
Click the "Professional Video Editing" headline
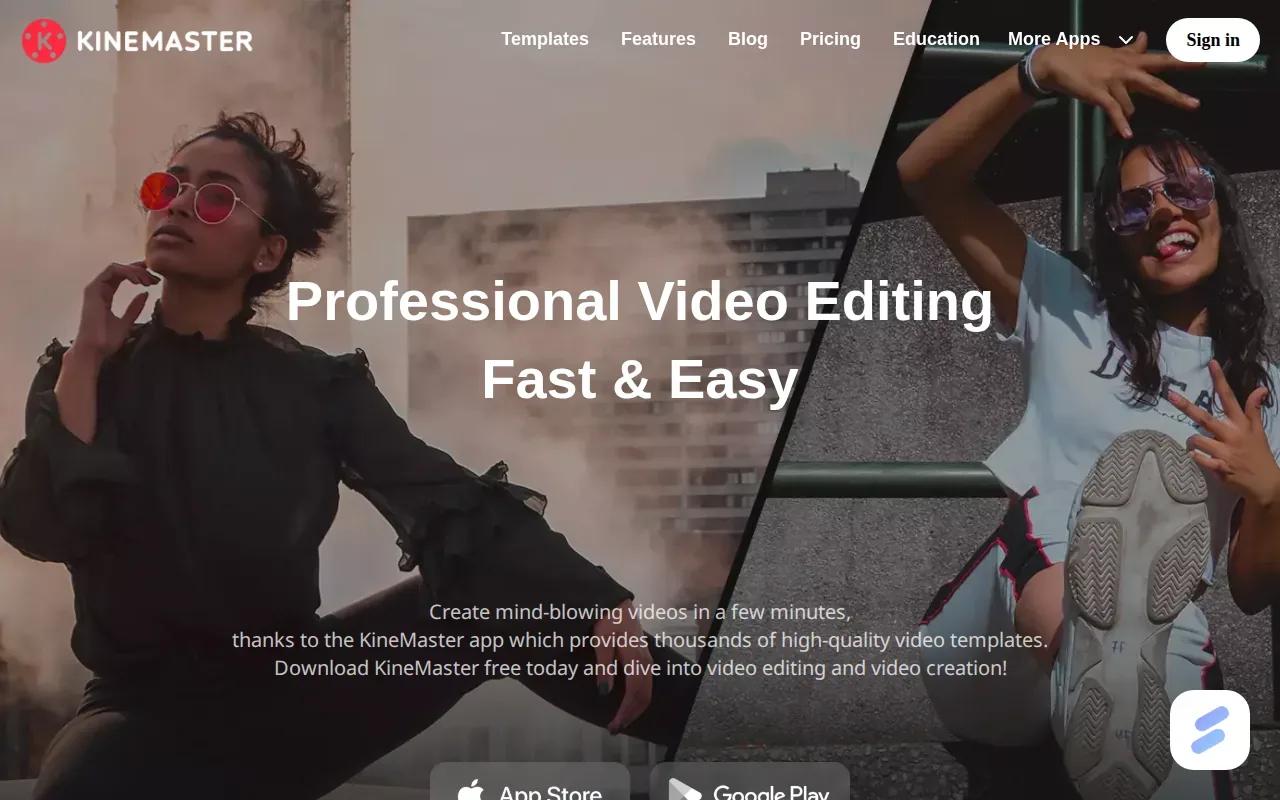640,301
